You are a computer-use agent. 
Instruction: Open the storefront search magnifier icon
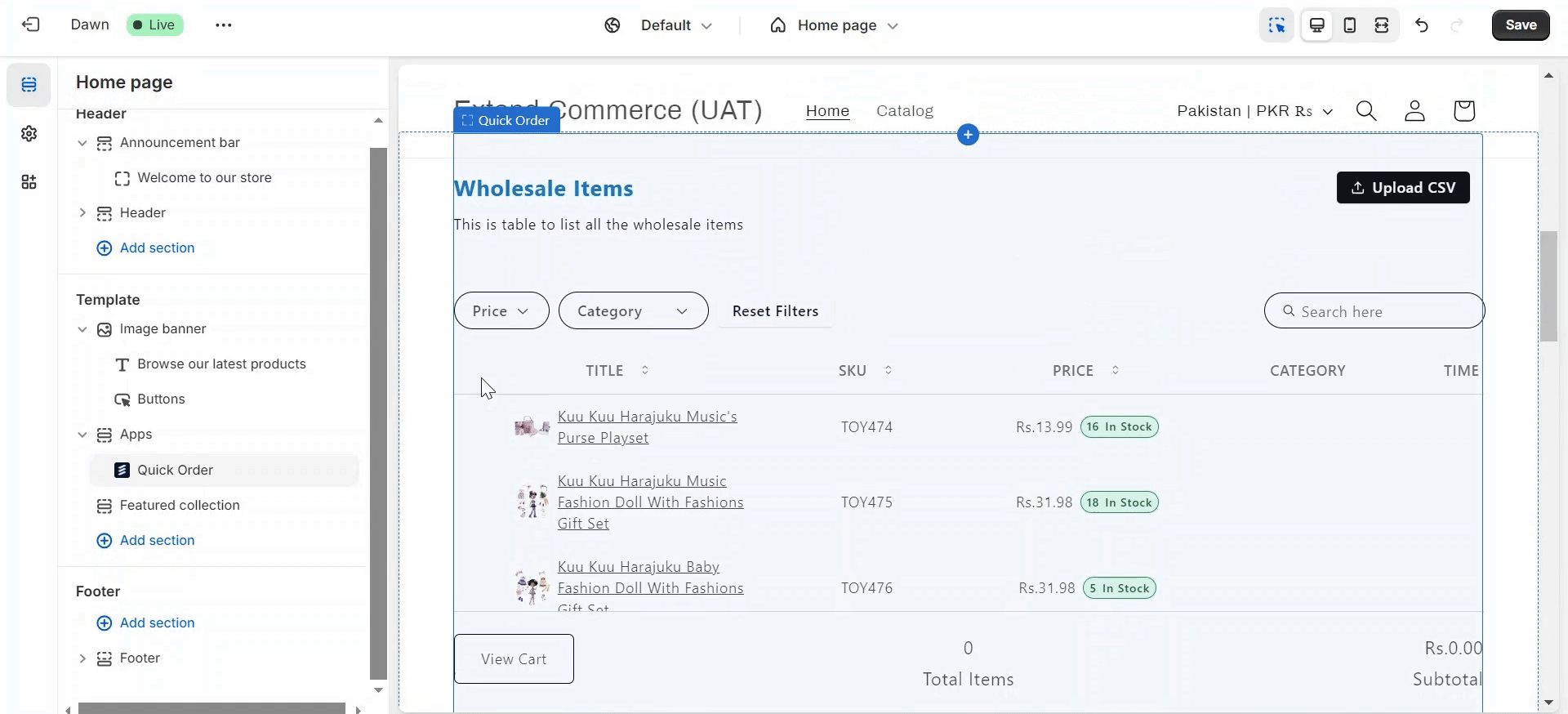[x=1367, y=110]
